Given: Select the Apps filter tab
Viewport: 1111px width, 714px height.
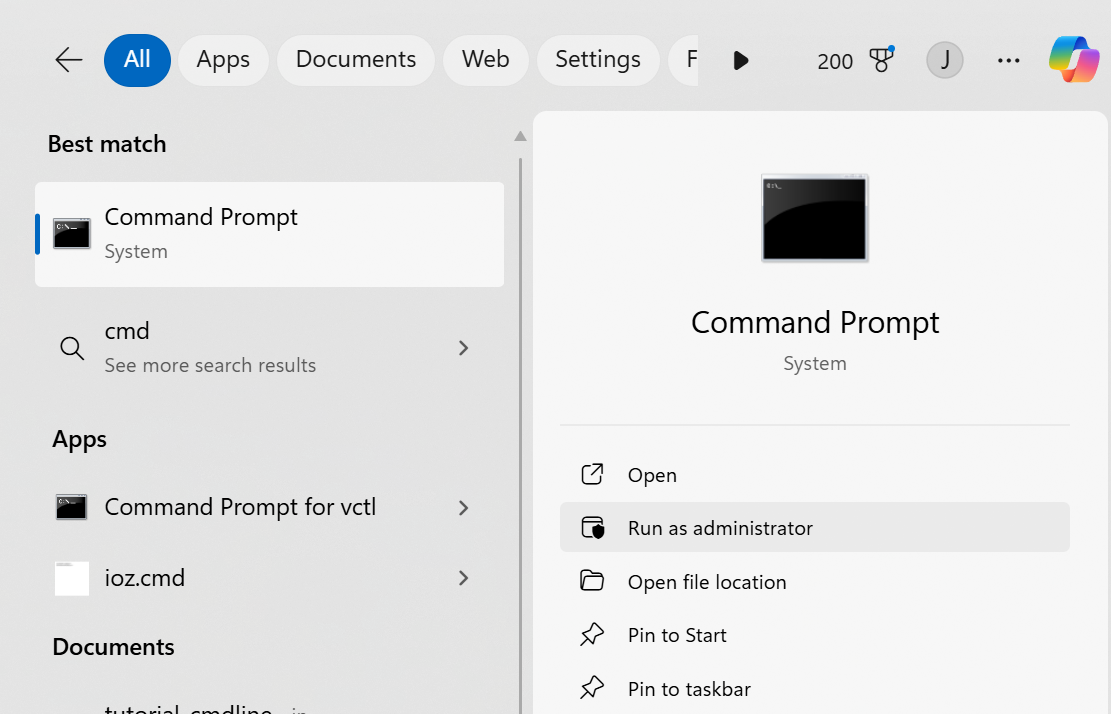Looking at the screenshot, I should (223, 60).
